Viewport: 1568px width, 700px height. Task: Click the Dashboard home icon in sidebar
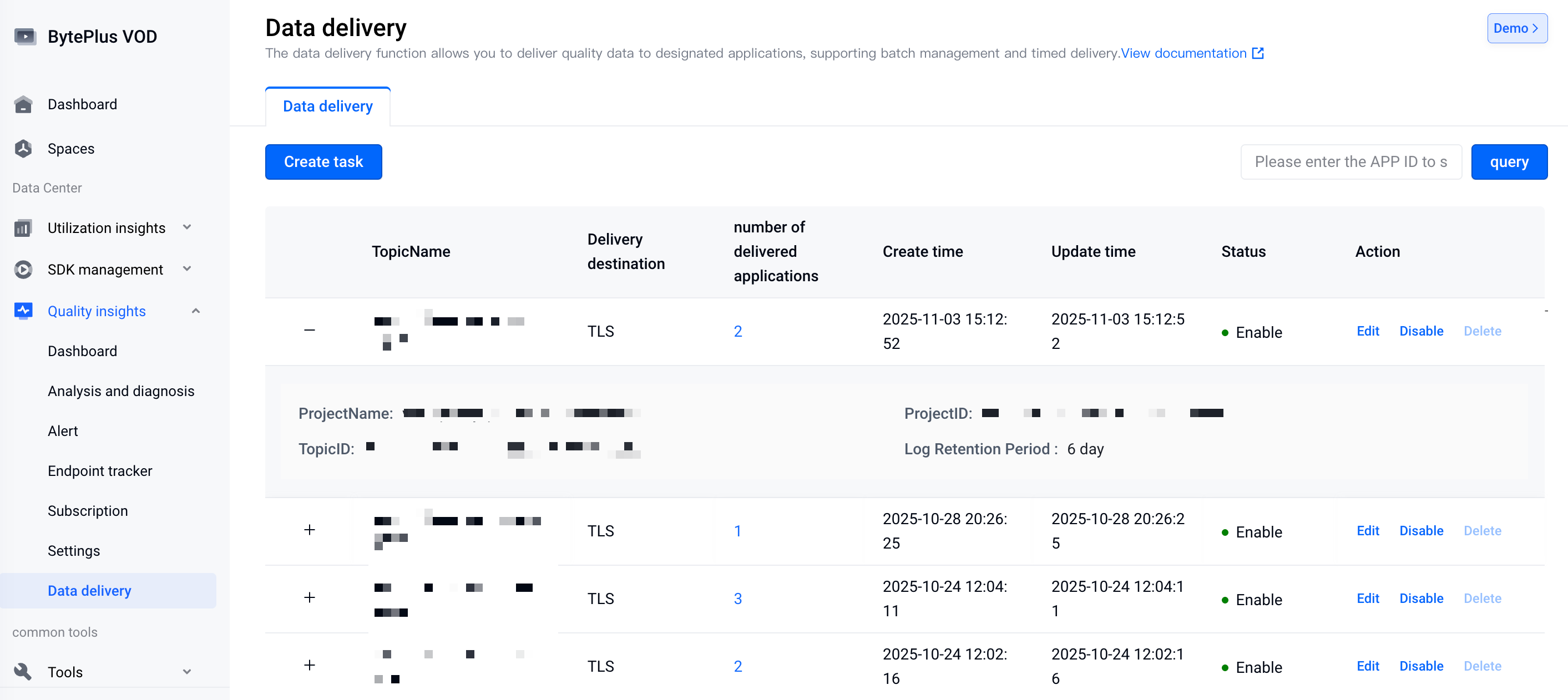[x=23, y=105]
